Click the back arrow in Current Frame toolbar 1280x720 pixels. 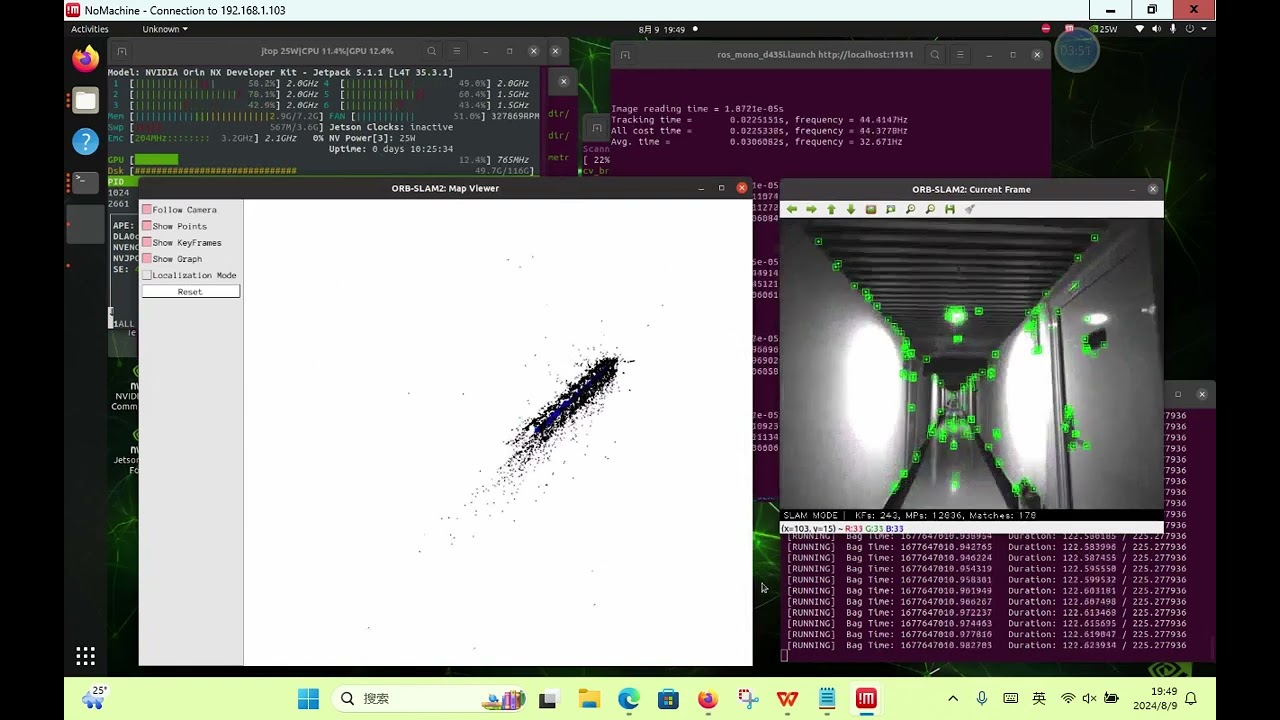point(792,210)
